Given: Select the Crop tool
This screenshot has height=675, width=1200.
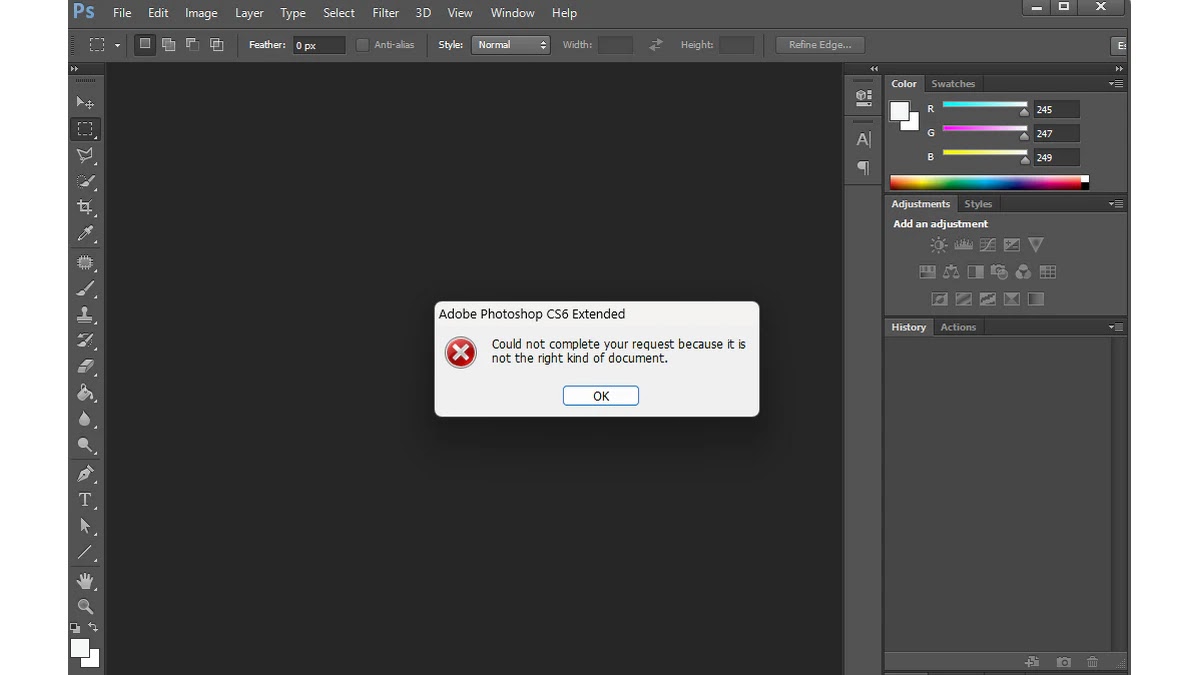Looking at the screenshot, I should (85, 207).
